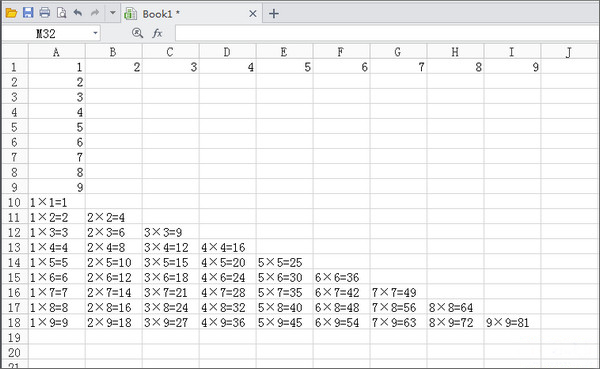Open file with the folder icon

11,13
